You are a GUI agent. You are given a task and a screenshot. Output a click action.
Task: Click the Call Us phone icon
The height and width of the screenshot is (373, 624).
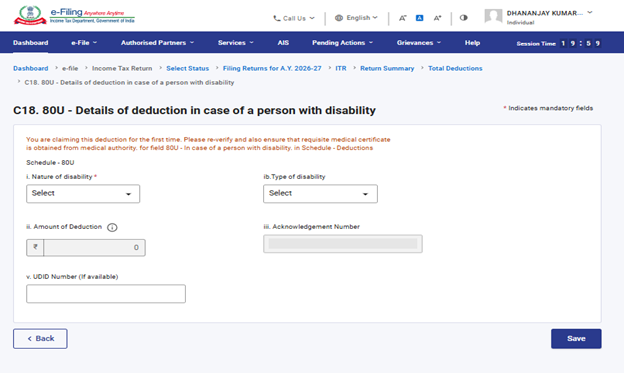pos(277,18)
